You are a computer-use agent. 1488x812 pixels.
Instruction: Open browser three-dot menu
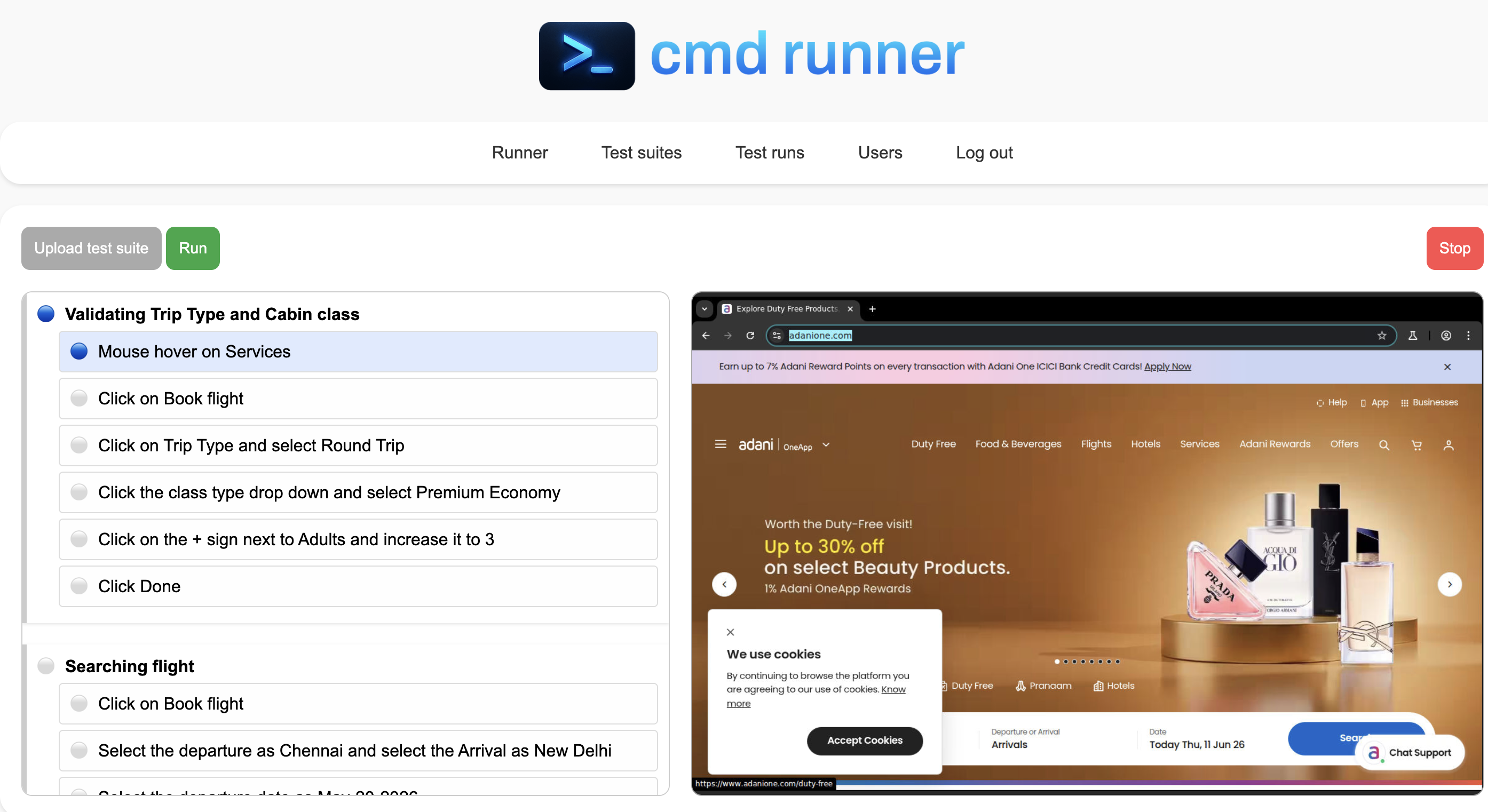coord(1468,336)
